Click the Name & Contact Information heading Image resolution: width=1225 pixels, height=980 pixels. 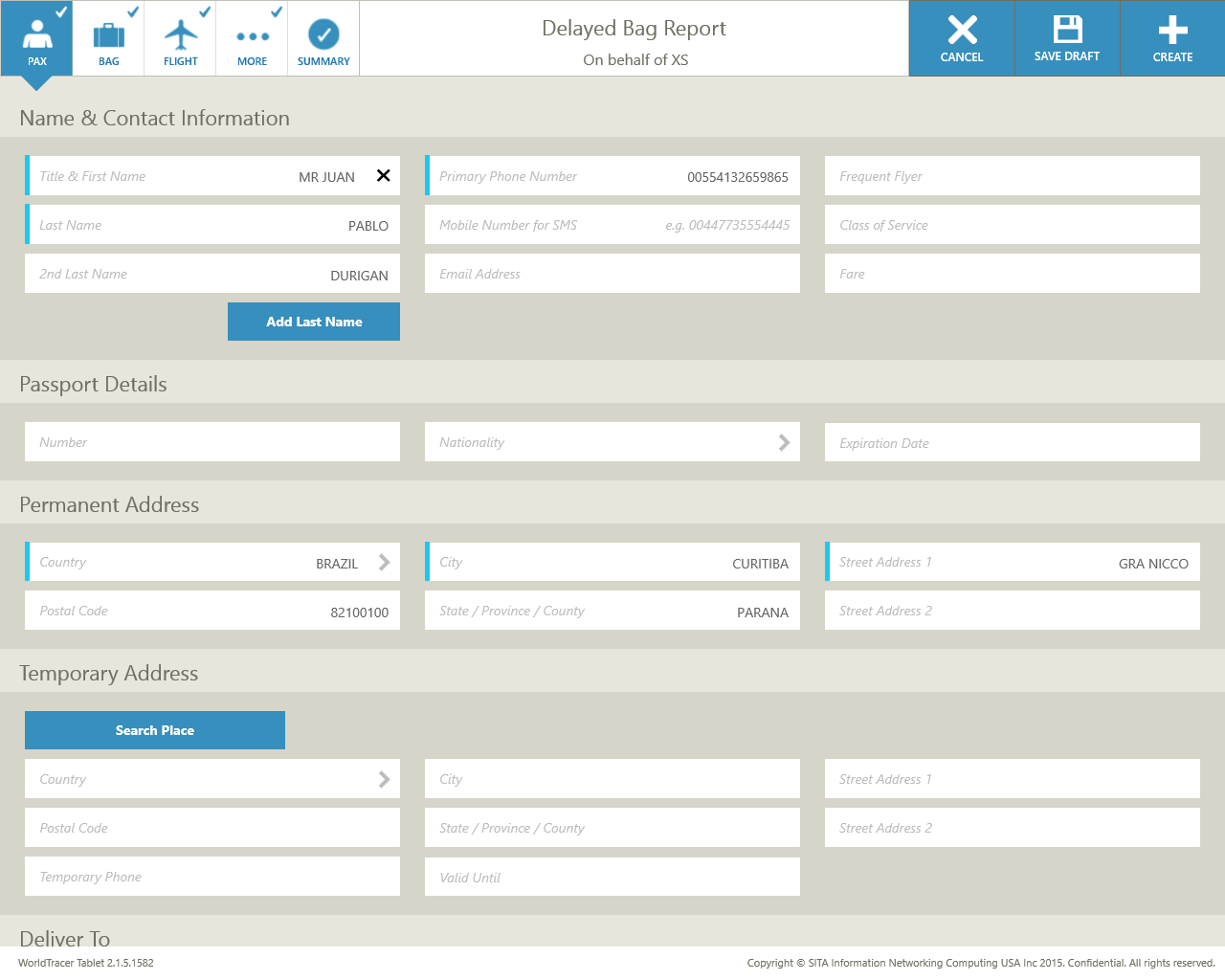[154, 118]
